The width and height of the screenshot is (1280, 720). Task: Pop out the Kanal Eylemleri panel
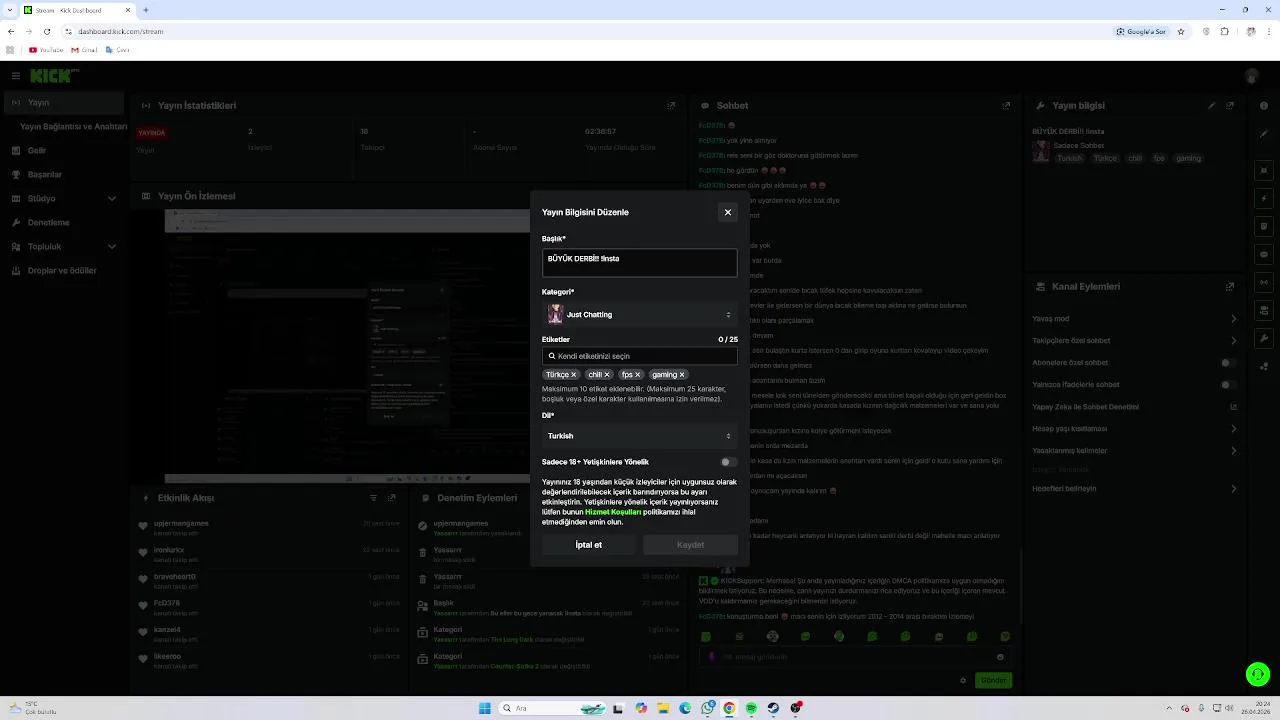pos(1230,286)
